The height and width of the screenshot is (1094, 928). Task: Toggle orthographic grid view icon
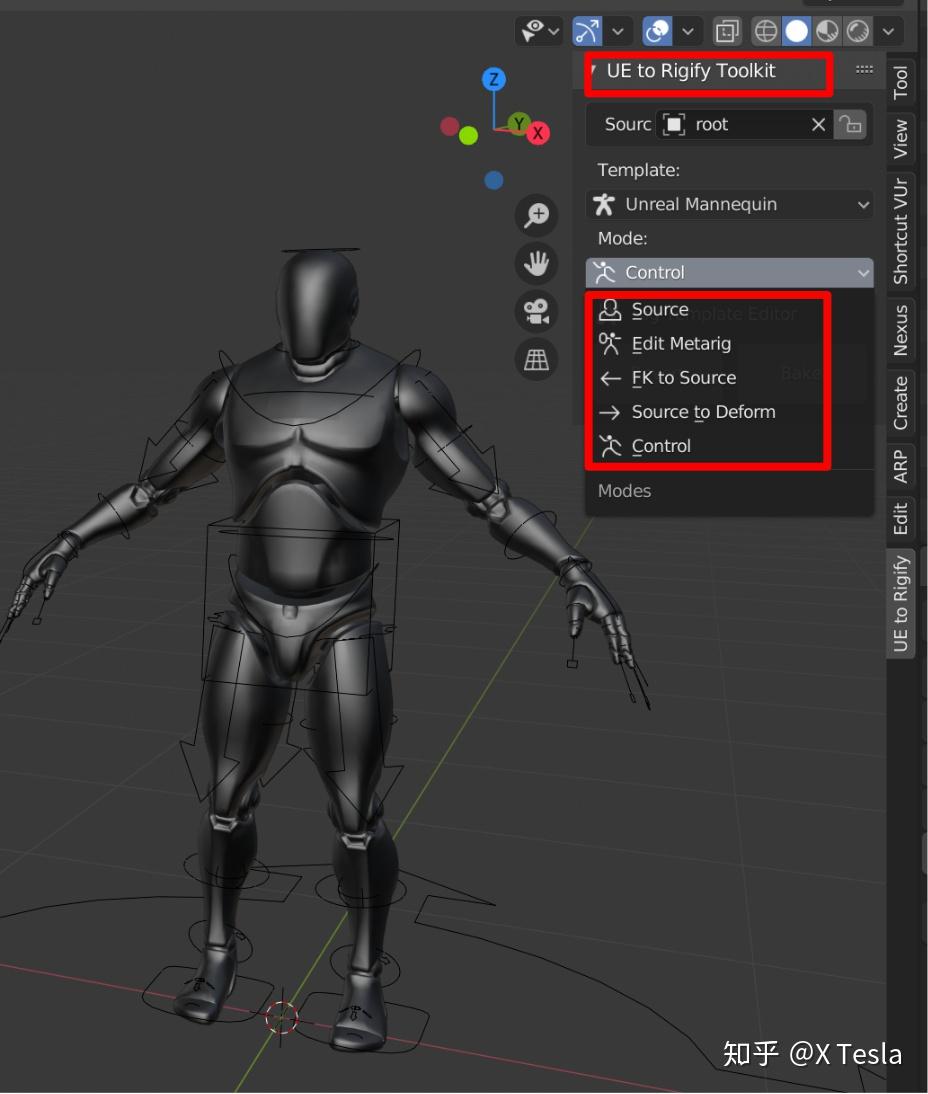coord(537,359)
